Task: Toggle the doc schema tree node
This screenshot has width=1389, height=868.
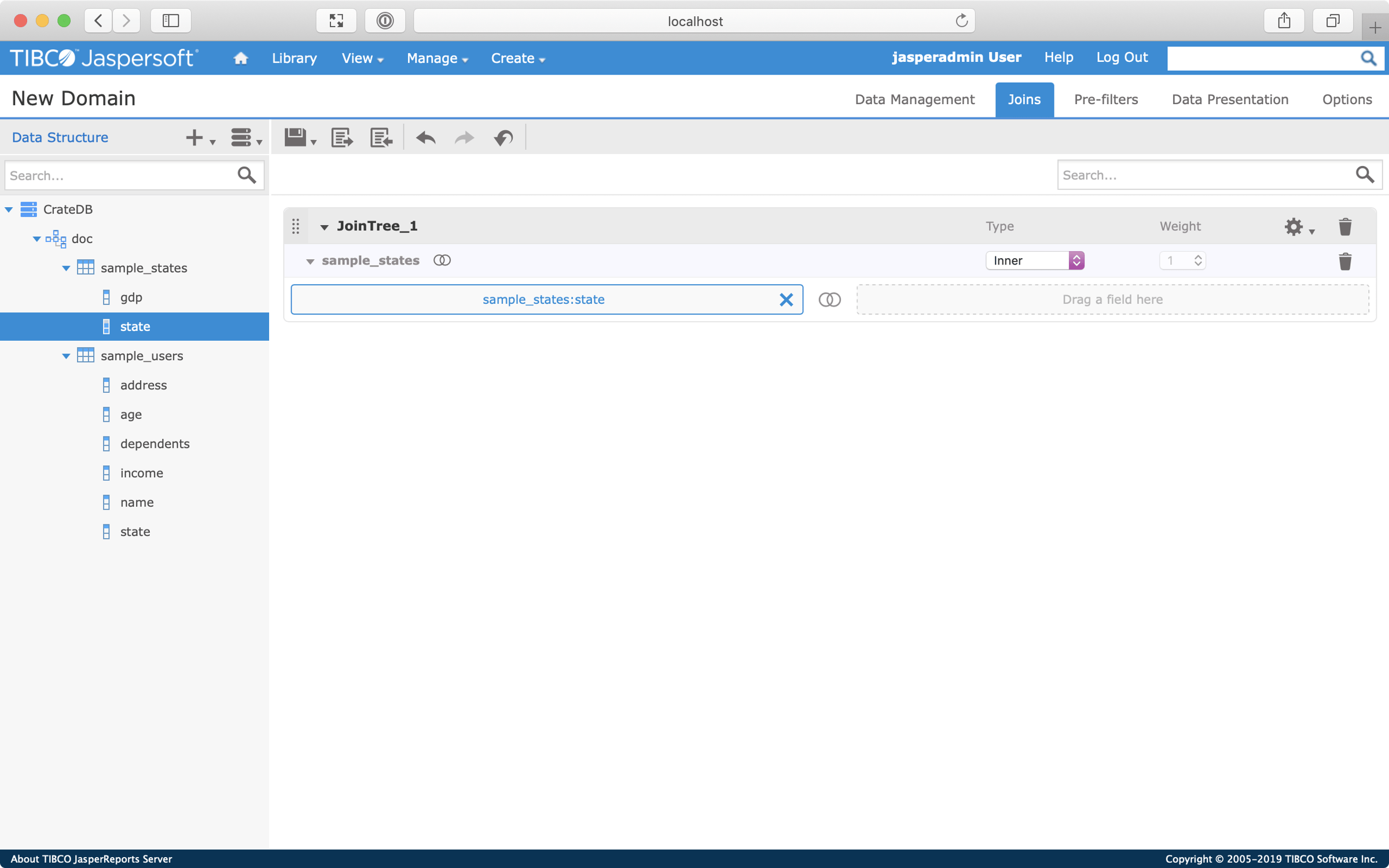Action: point(36,238)
